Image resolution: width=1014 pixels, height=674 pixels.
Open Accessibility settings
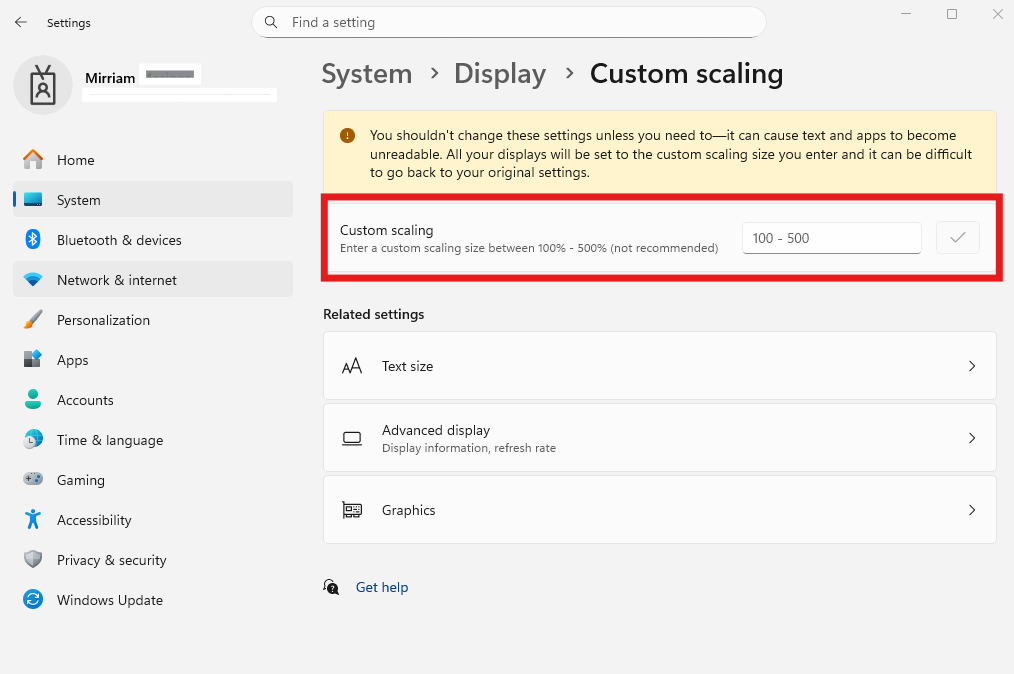pyautogui.click(x=153, y=520)
